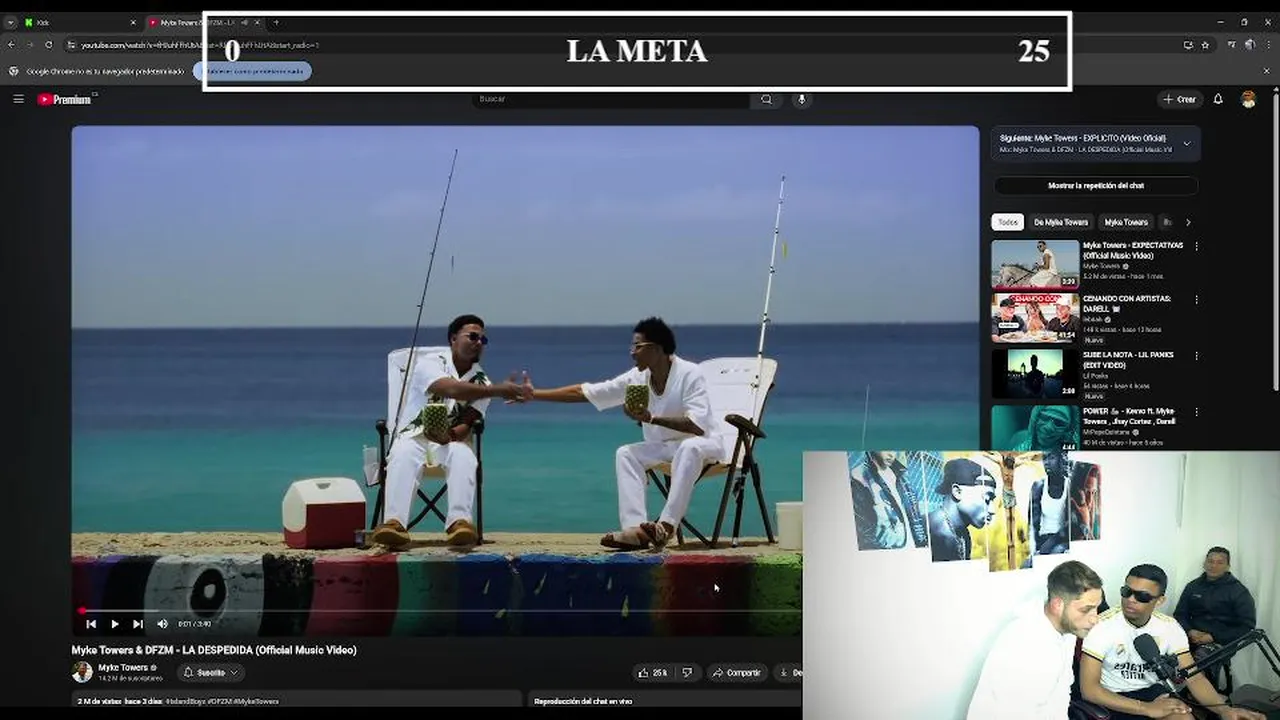Mute the video volume speaker icon
The width and height of the screenshot is (1280, 720).
click(162, 624)
